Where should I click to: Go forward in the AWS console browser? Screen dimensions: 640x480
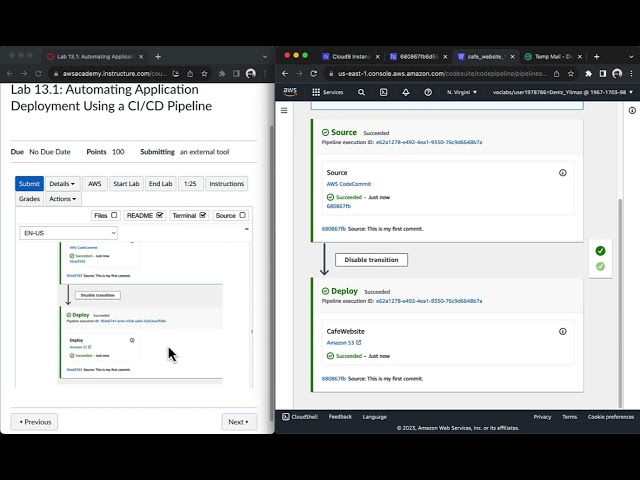pos(299,73)
